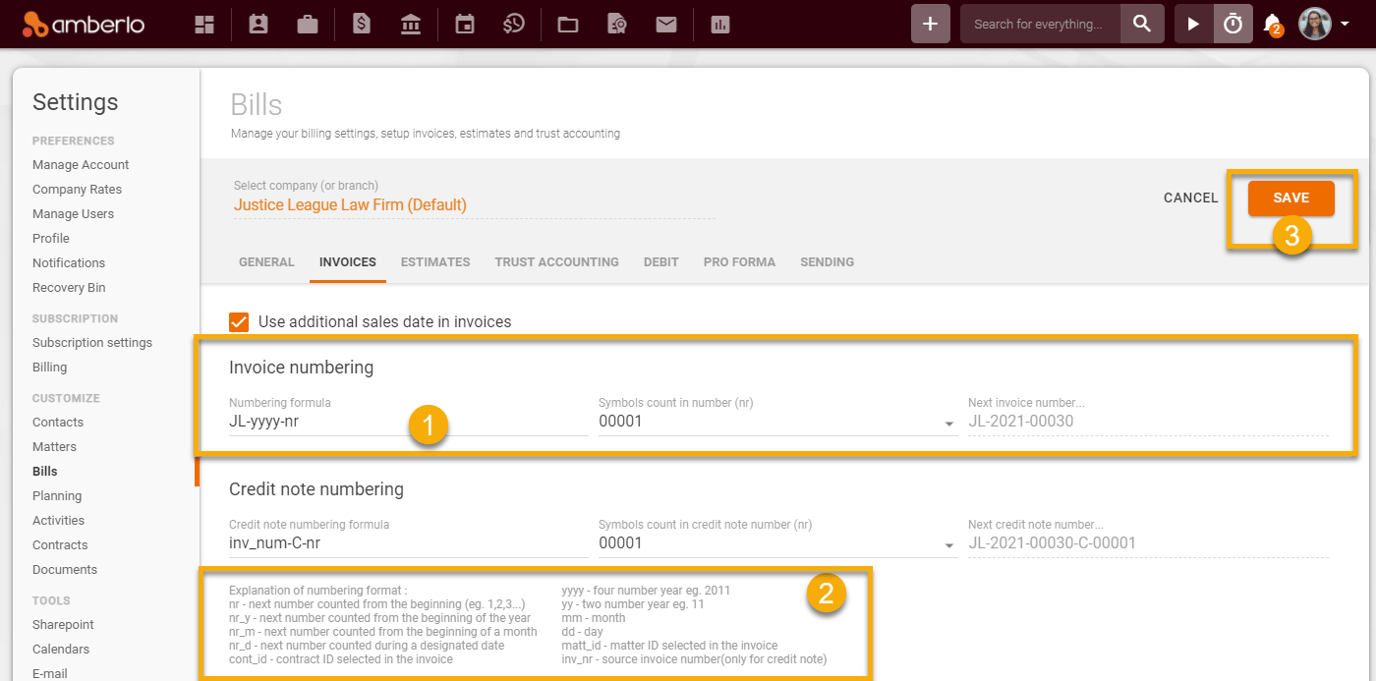Open the Documents folder icon
This screenshot has height=681, width=1376.
click(x=567, y=23)
